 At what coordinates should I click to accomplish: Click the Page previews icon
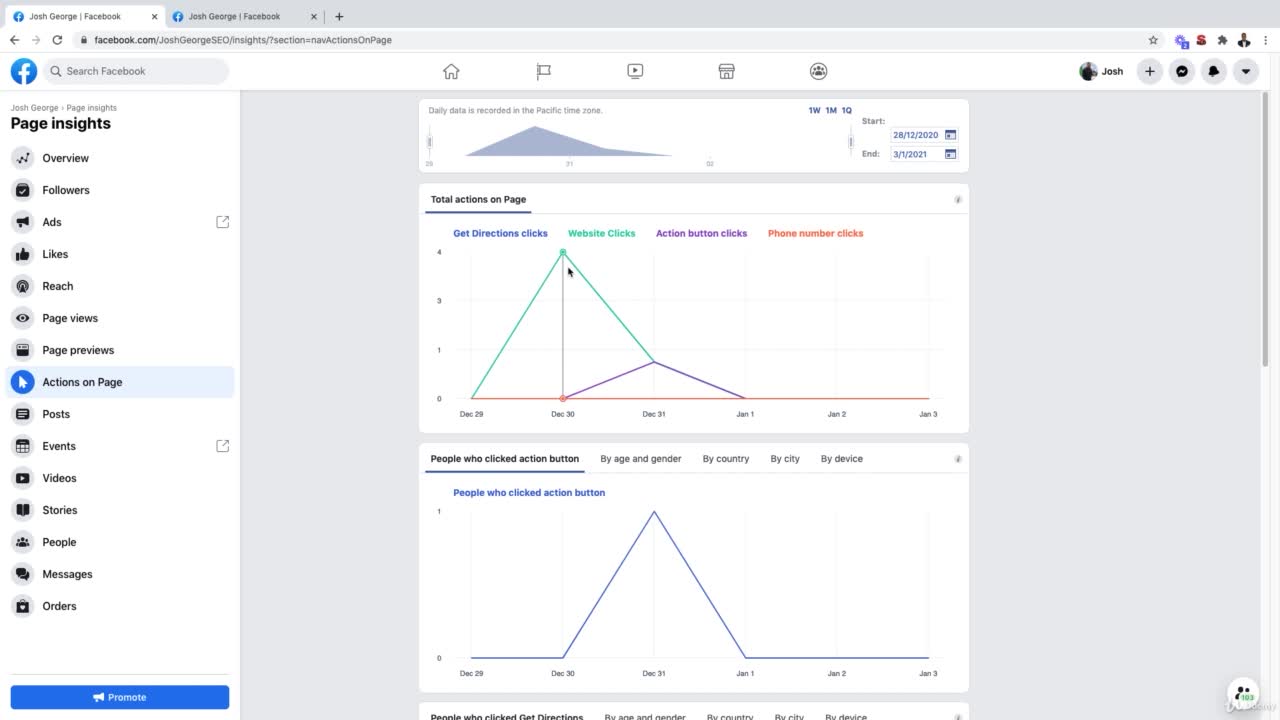[x=22, y=350]
